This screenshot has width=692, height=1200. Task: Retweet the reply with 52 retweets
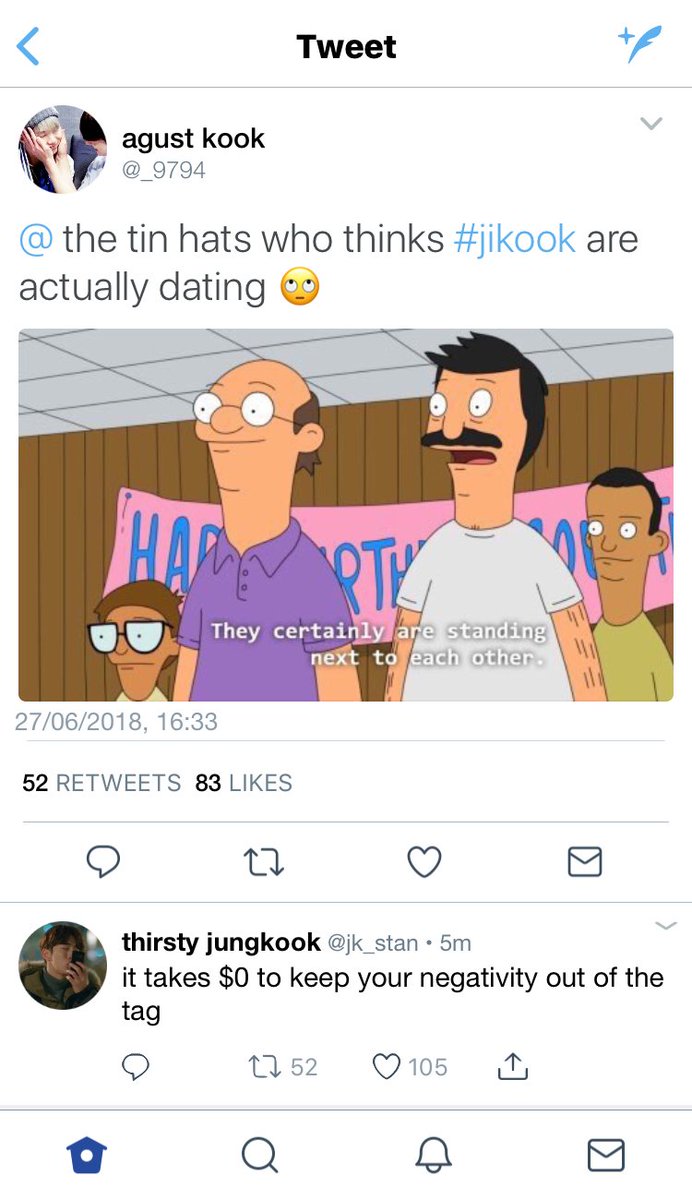click(x=282, y=1067)
